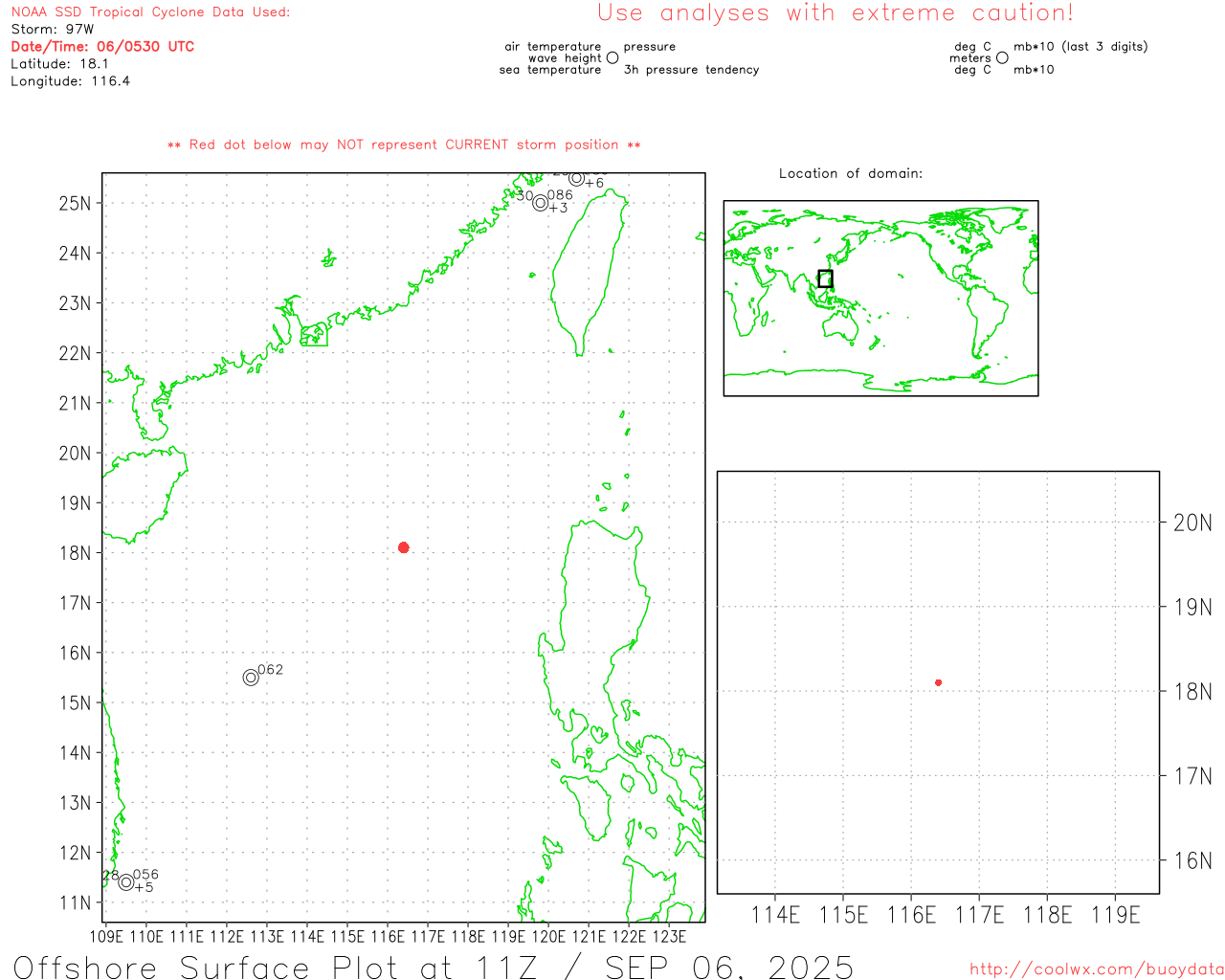The image size is (1225, 980).
Task: Click the 'Latitude: 18.1' text
Action: [59, 64]
